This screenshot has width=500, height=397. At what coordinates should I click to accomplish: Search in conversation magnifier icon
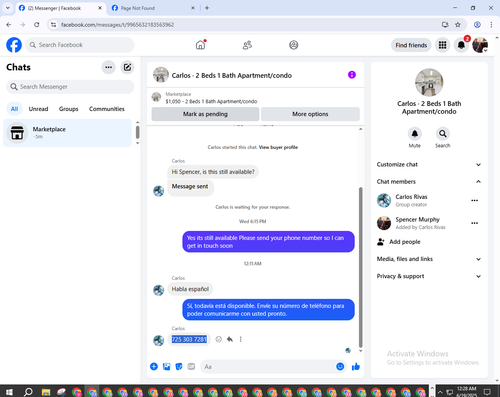(x=442, y=134)
